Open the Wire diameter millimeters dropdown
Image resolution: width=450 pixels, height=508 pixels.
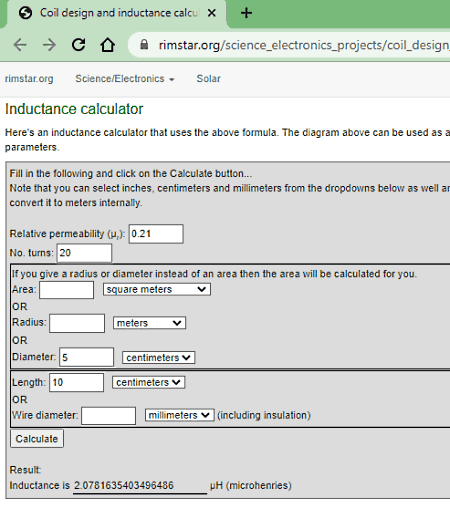179,415
